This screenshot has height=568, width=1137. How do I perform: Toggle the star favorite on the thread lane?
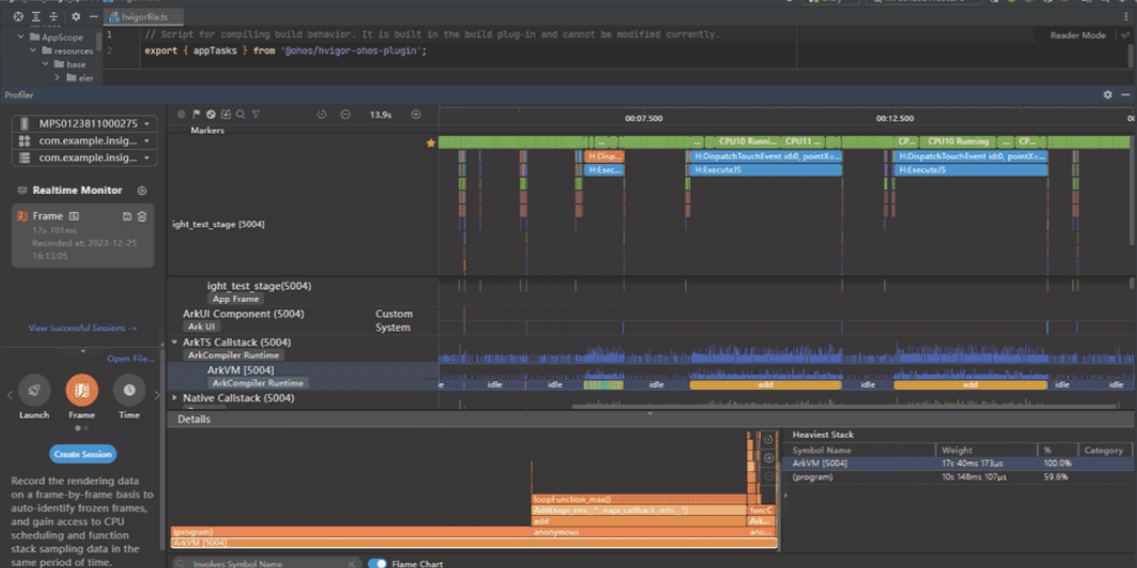pyautogui.click(x=431, y=143)
